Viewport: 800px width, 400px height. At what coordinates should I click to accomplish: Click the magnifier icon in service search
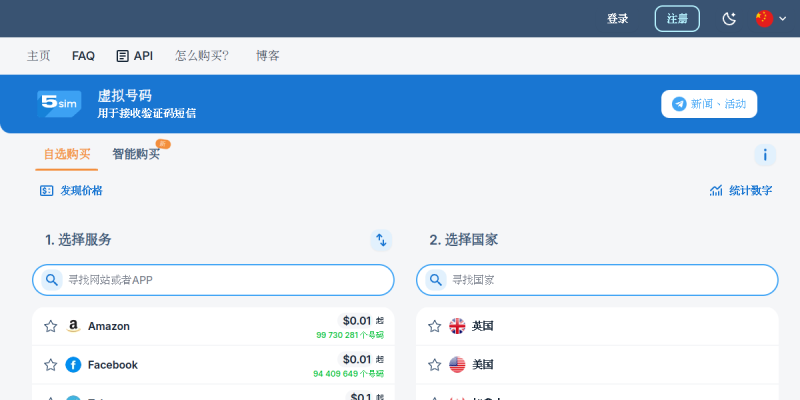[x=52, y=280]
